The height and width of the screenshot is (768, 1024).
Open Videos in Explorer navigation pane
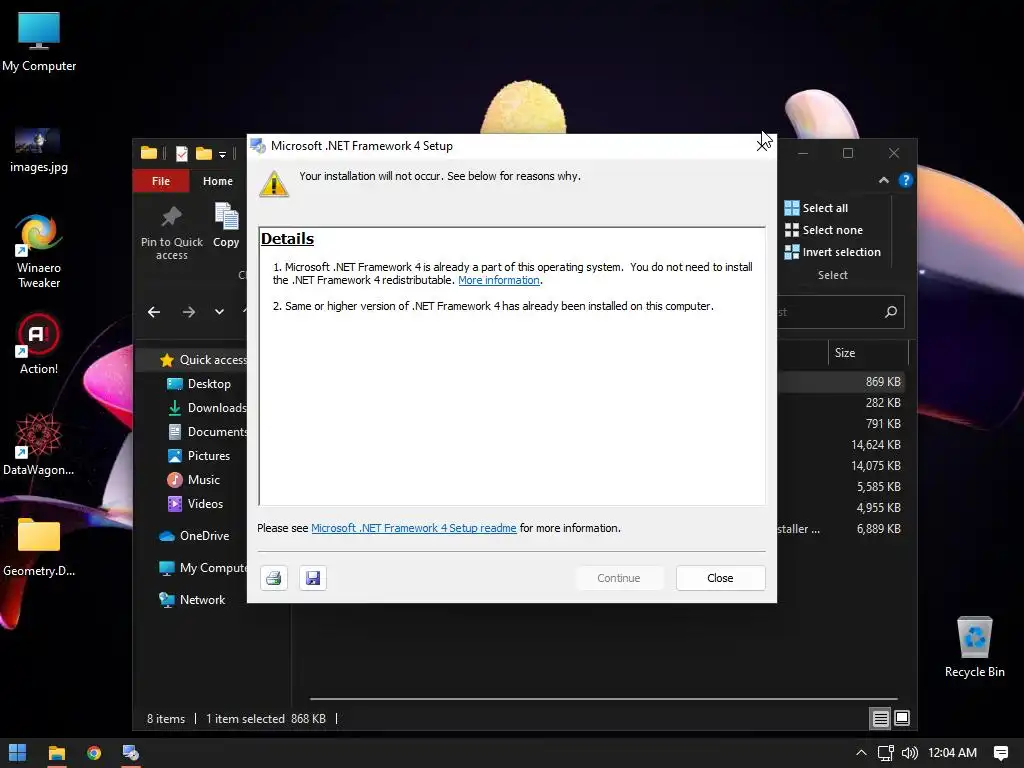(195, 504)
